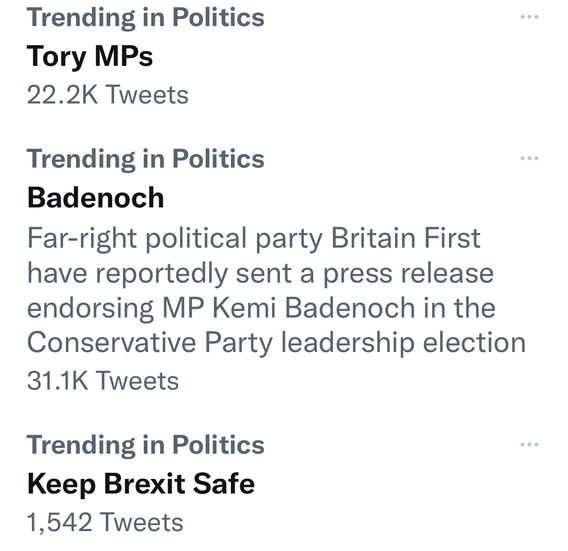This screenshot has height=551, width=568.
Task: Select Trending in Politics label above Badenoch
Action: pyautogui.click(x=146, y=159)
